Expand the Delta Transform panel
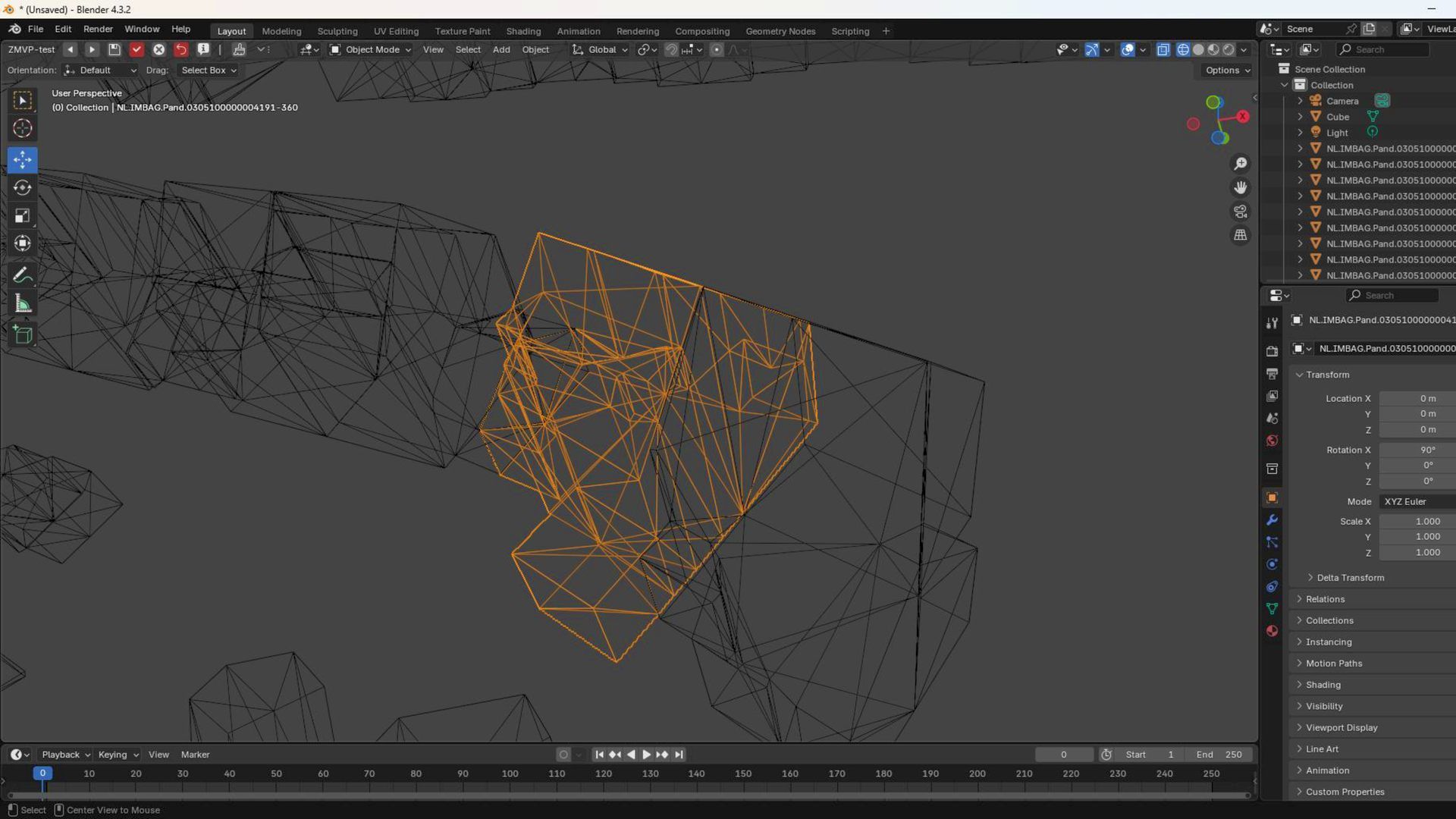The image size is (1456, 819). pos(1350,578)
